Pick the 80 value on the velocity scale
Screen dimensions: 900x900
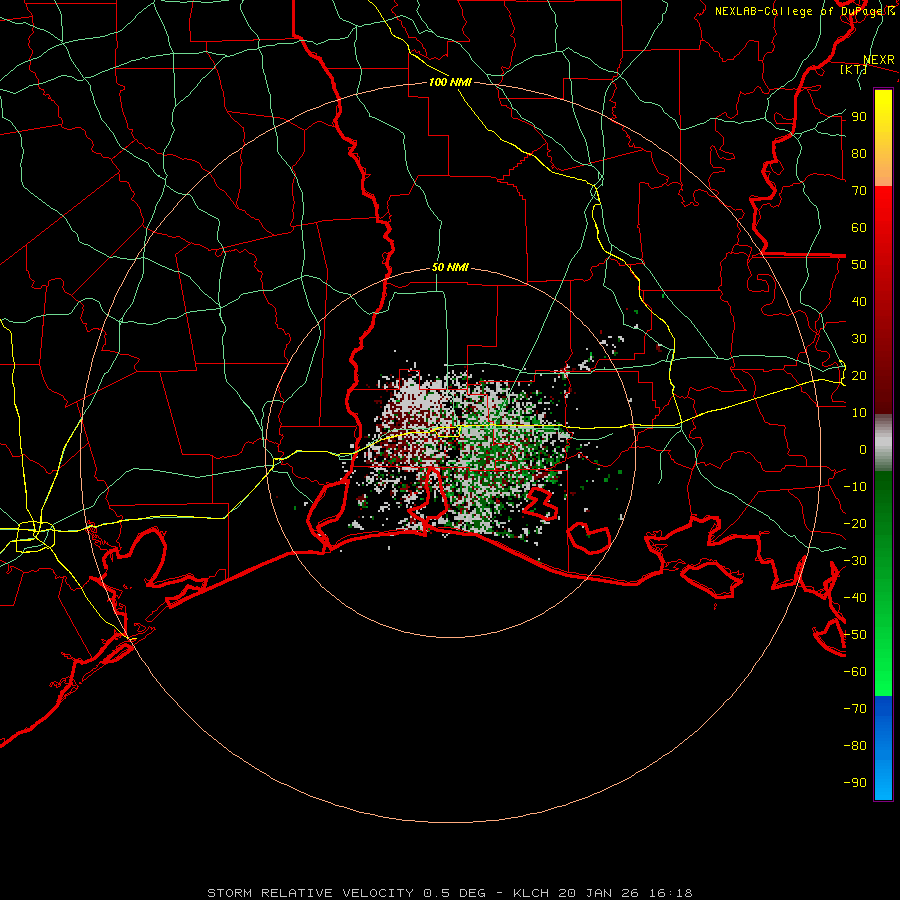click(x=859, y=153)
